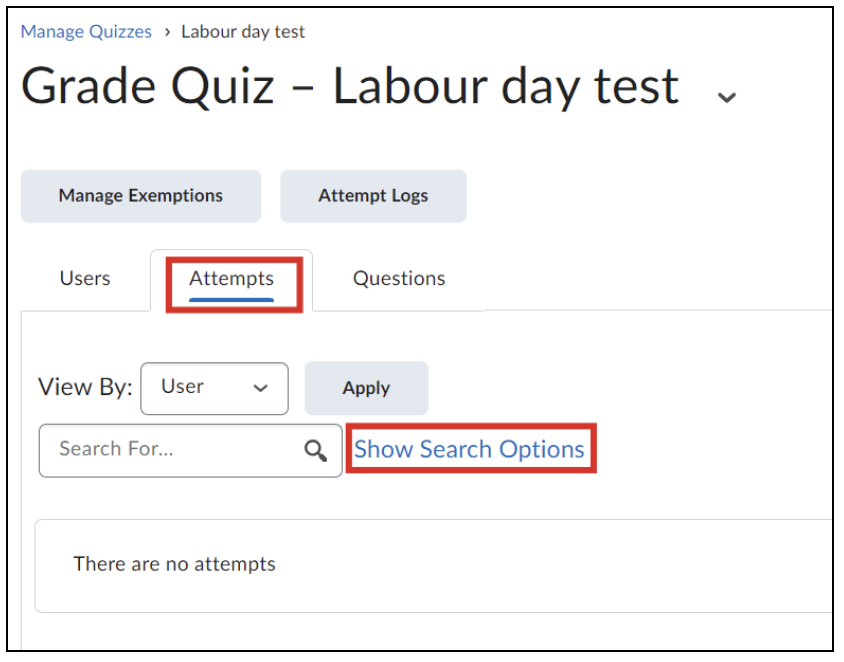
Task: Open the View By User dropdown
Action: click(214, 388)
